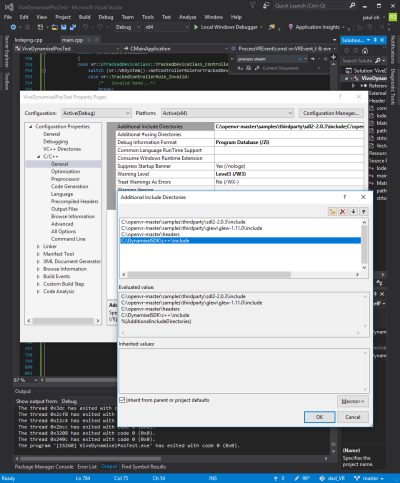Click the git branch master icon in status bar
Viewport: 400px width, 483px height.
(x=357, y=478)
